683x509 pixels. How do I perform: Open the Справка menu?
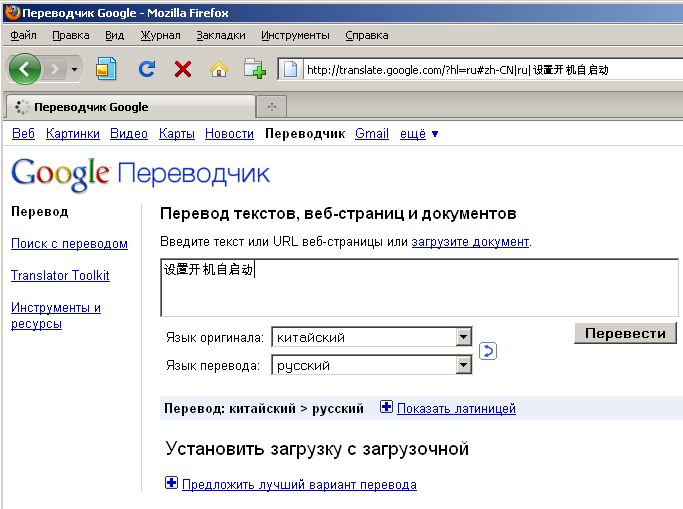[367, 35]
